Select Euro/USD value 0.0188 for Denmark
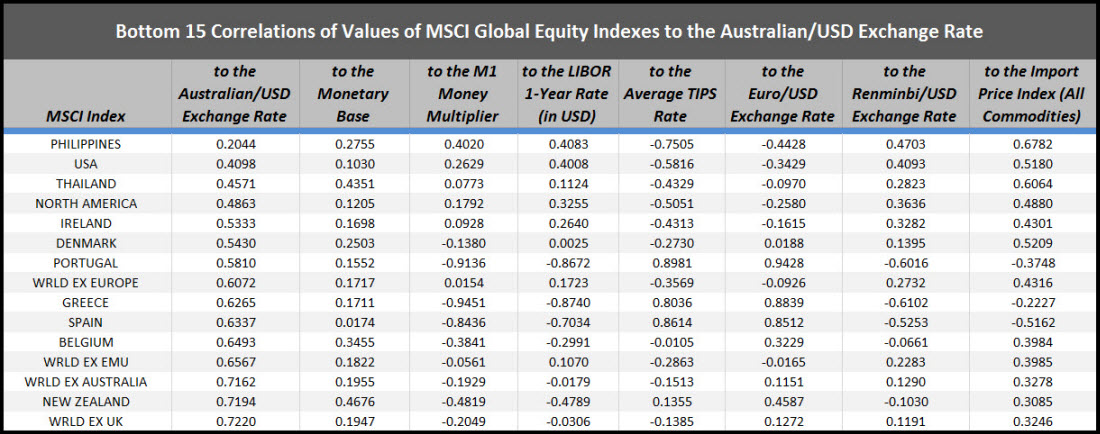 pos(782,243)
